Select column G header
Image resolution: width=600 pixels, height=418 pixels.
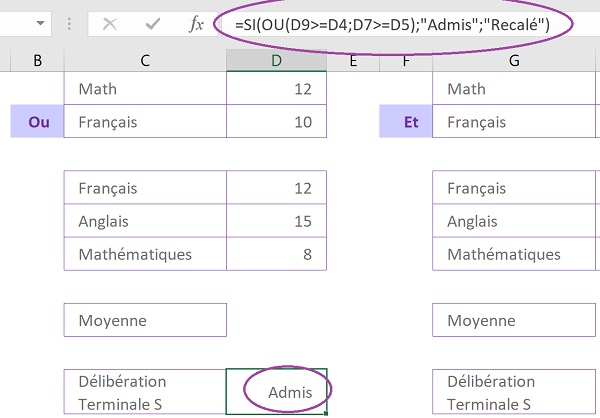click(x=515, y=62)
